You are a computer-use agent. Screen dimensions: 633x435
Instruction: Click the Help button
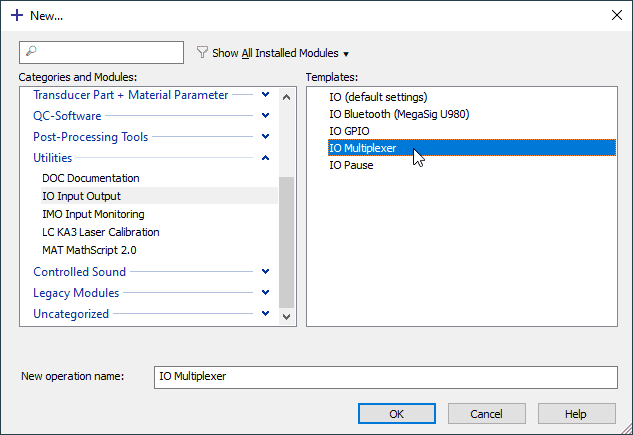pyautogui.click(x=576, y=414)
